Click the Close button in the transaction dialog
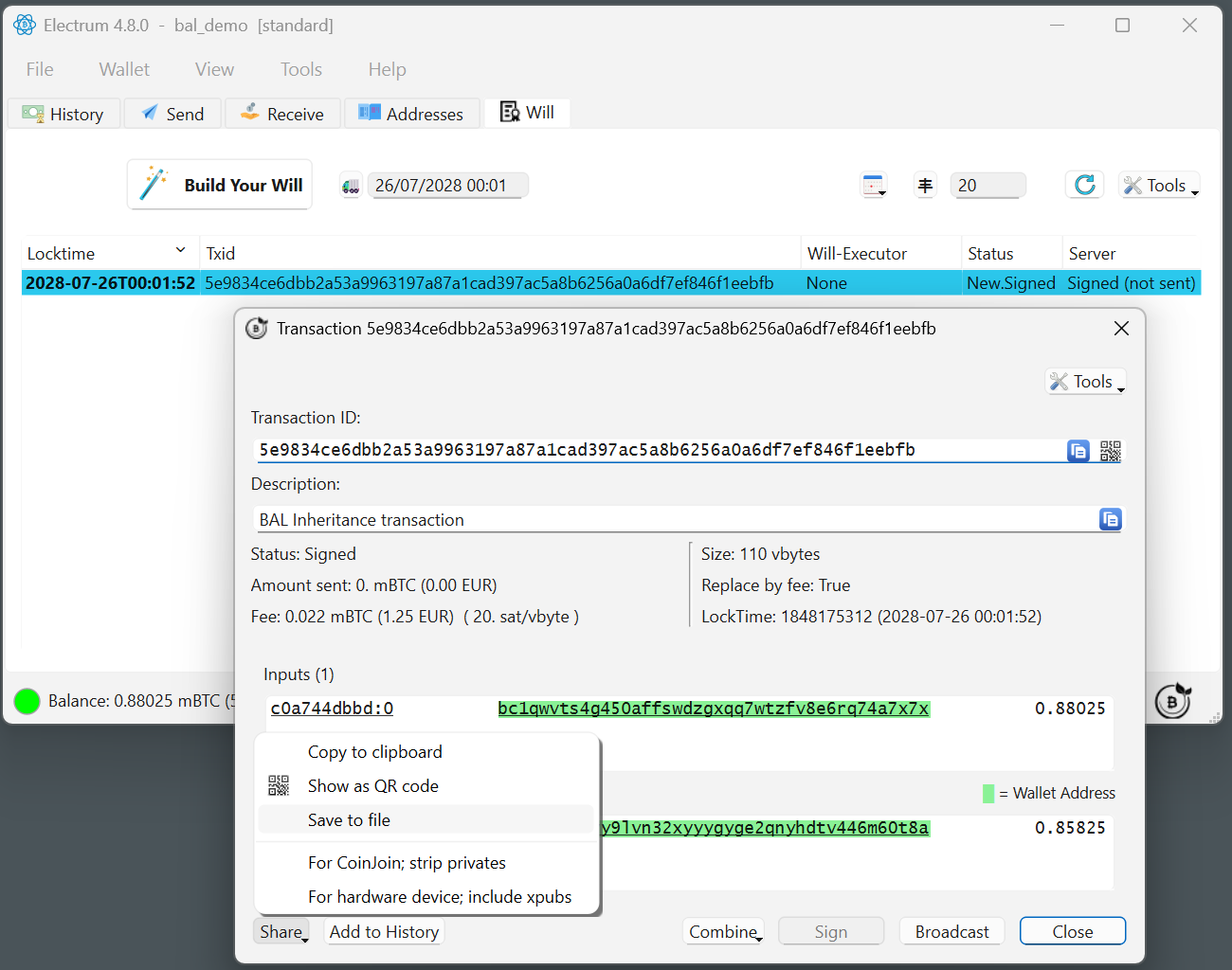 1073,932
